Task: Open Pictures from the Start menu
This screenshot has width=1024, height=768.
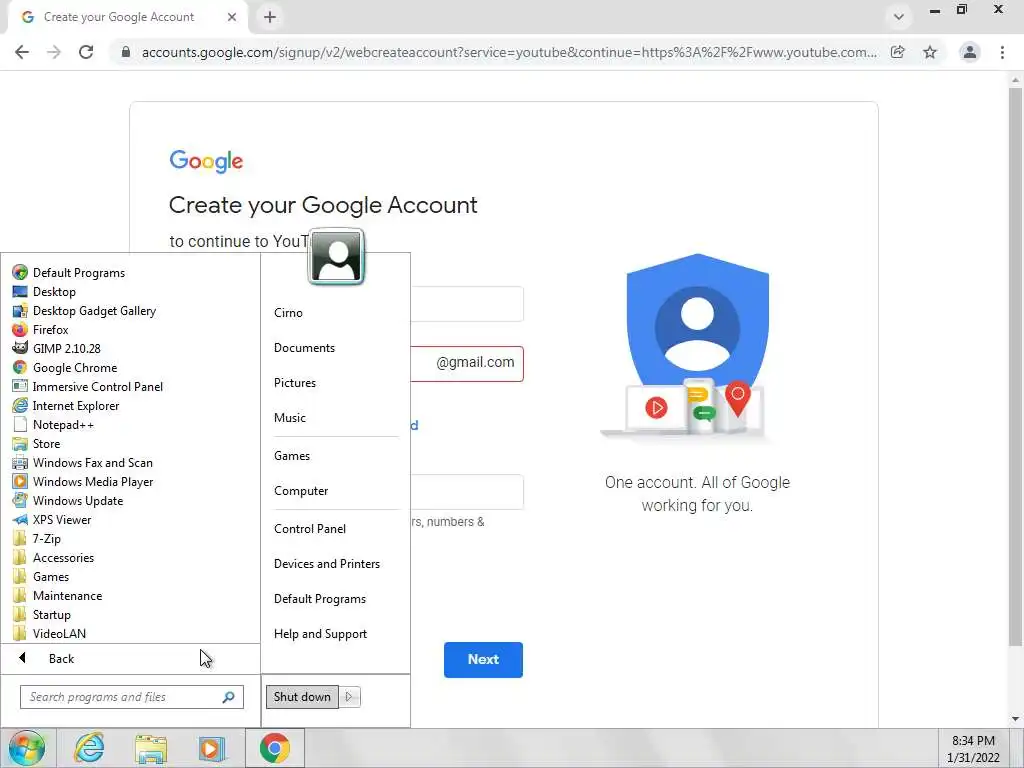Action: (295, 382)
